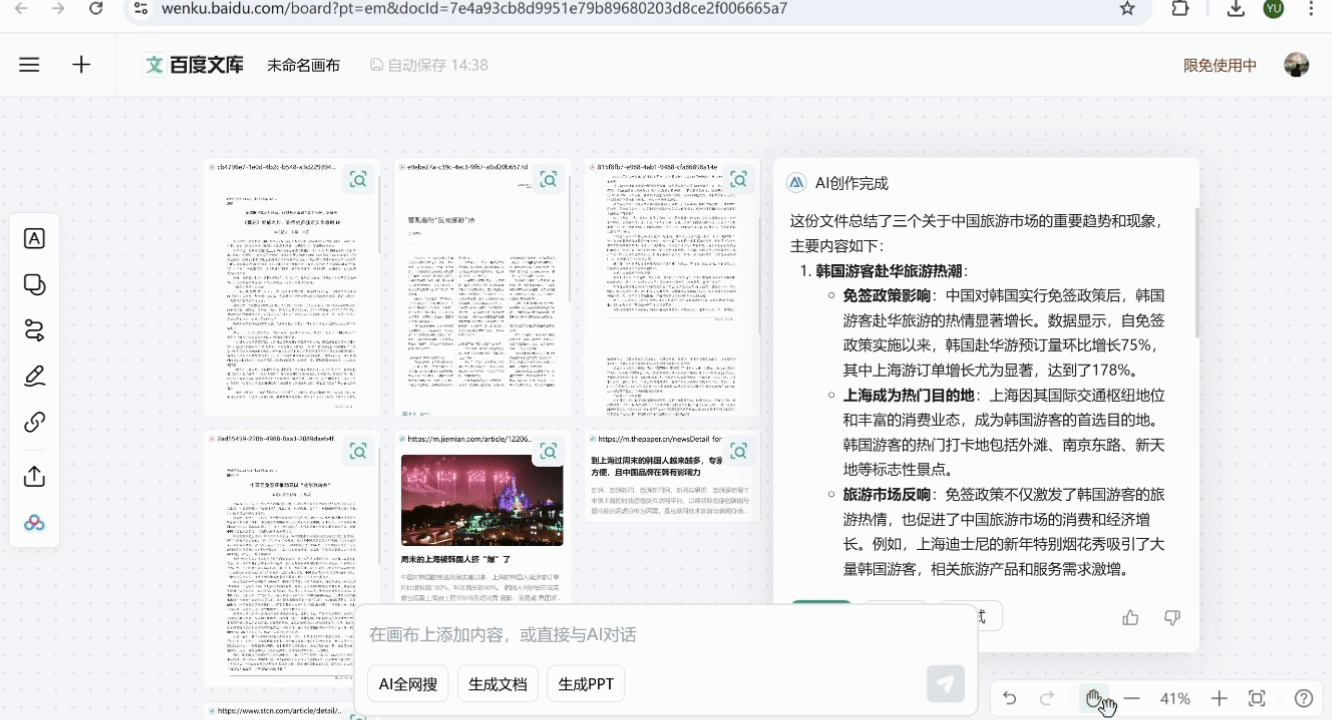Preview the jiemian.com article card

click(x=548, y=451)
